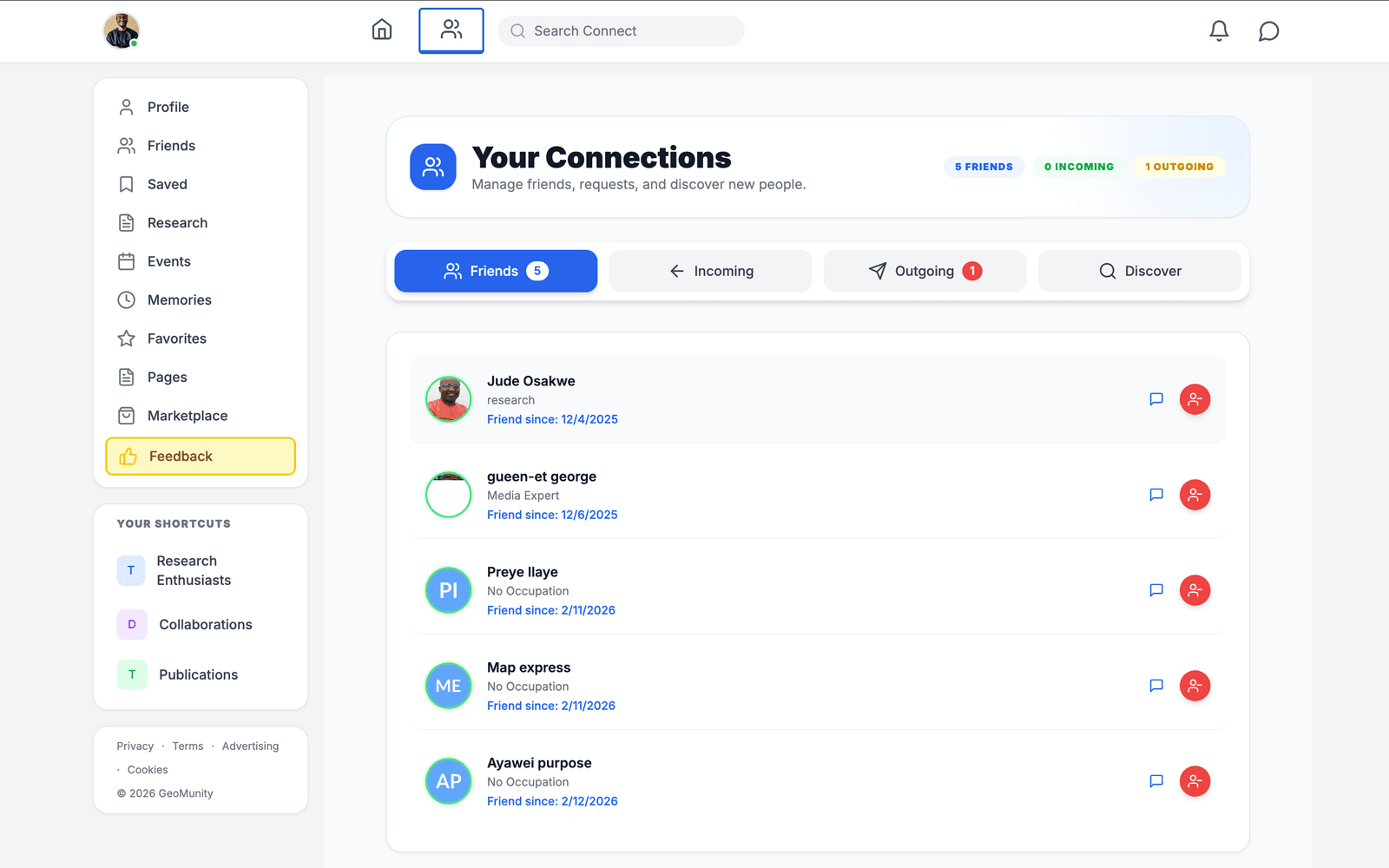
Task: Click the Feedback button
Action: point(201,457)
